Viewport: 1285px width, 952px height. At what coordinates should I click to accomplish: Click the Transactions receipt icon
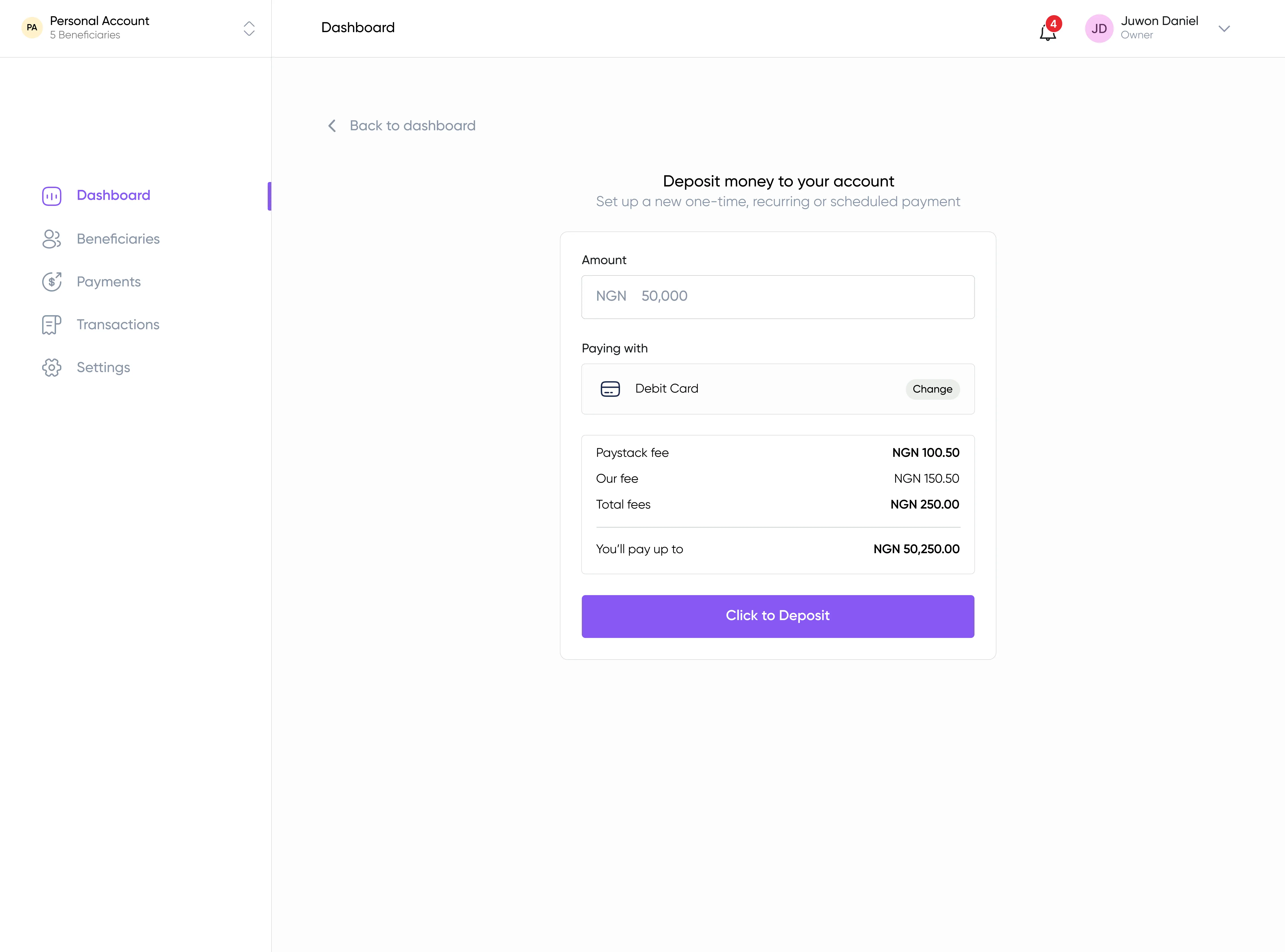click(x=52, y=325)
